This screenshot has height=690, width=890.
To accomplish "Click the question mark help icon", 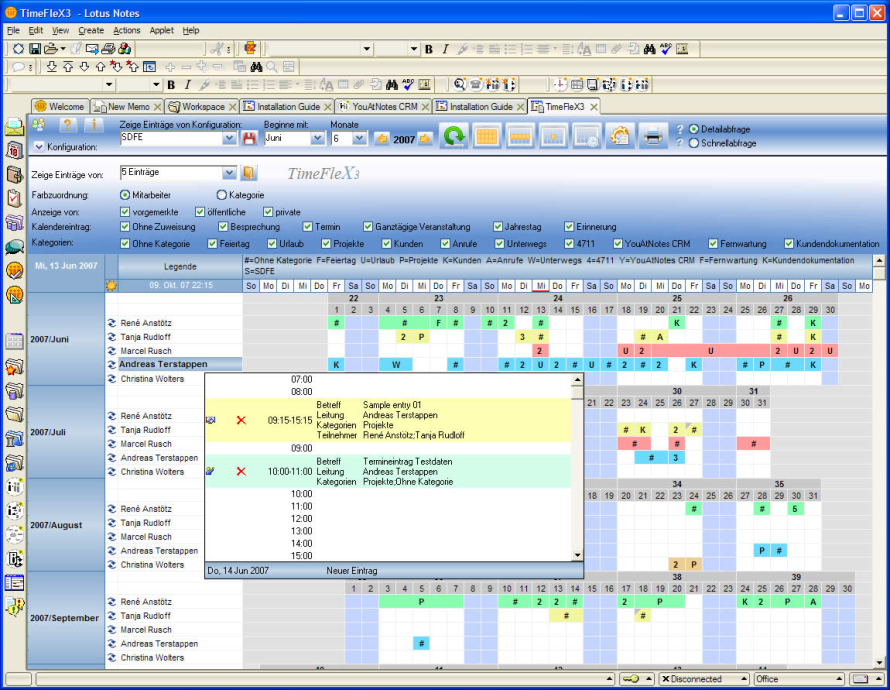I will (68, 125).
